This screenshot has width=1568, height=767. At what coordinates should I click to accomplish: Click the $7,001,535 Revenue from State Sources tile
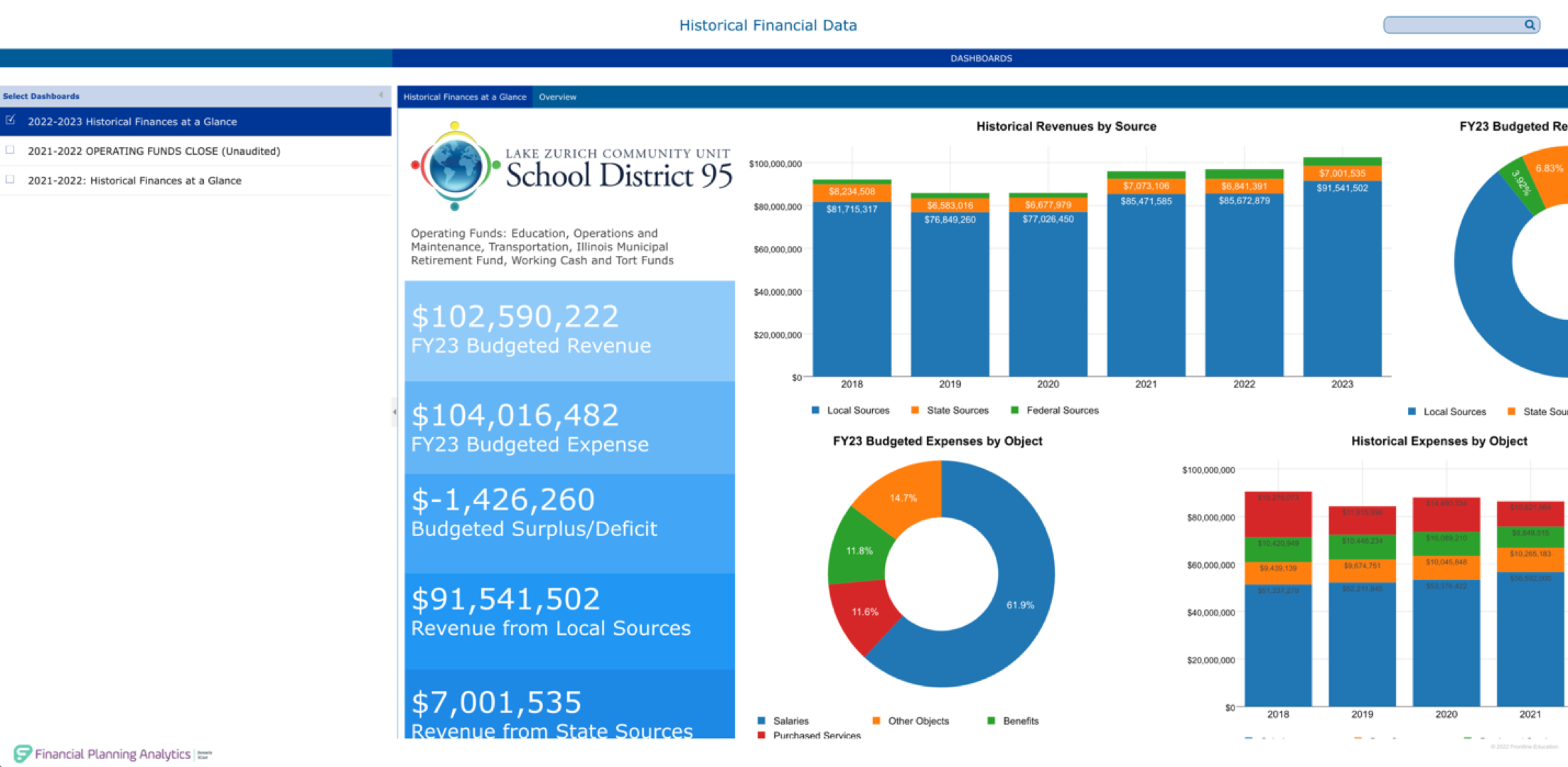tap(569, 704)
